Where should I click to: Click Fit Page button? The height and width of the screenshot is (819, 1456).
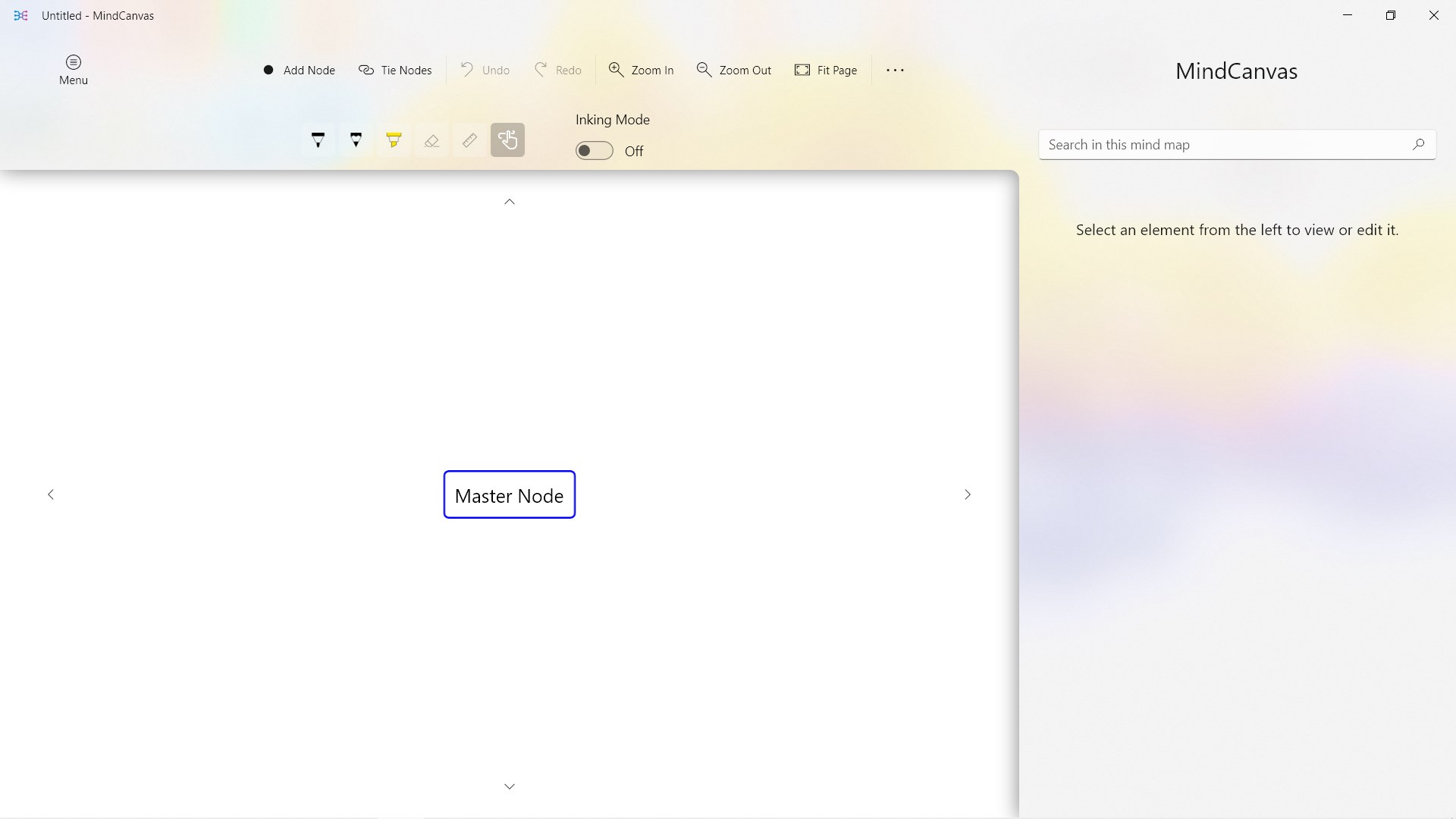[826, 70]
